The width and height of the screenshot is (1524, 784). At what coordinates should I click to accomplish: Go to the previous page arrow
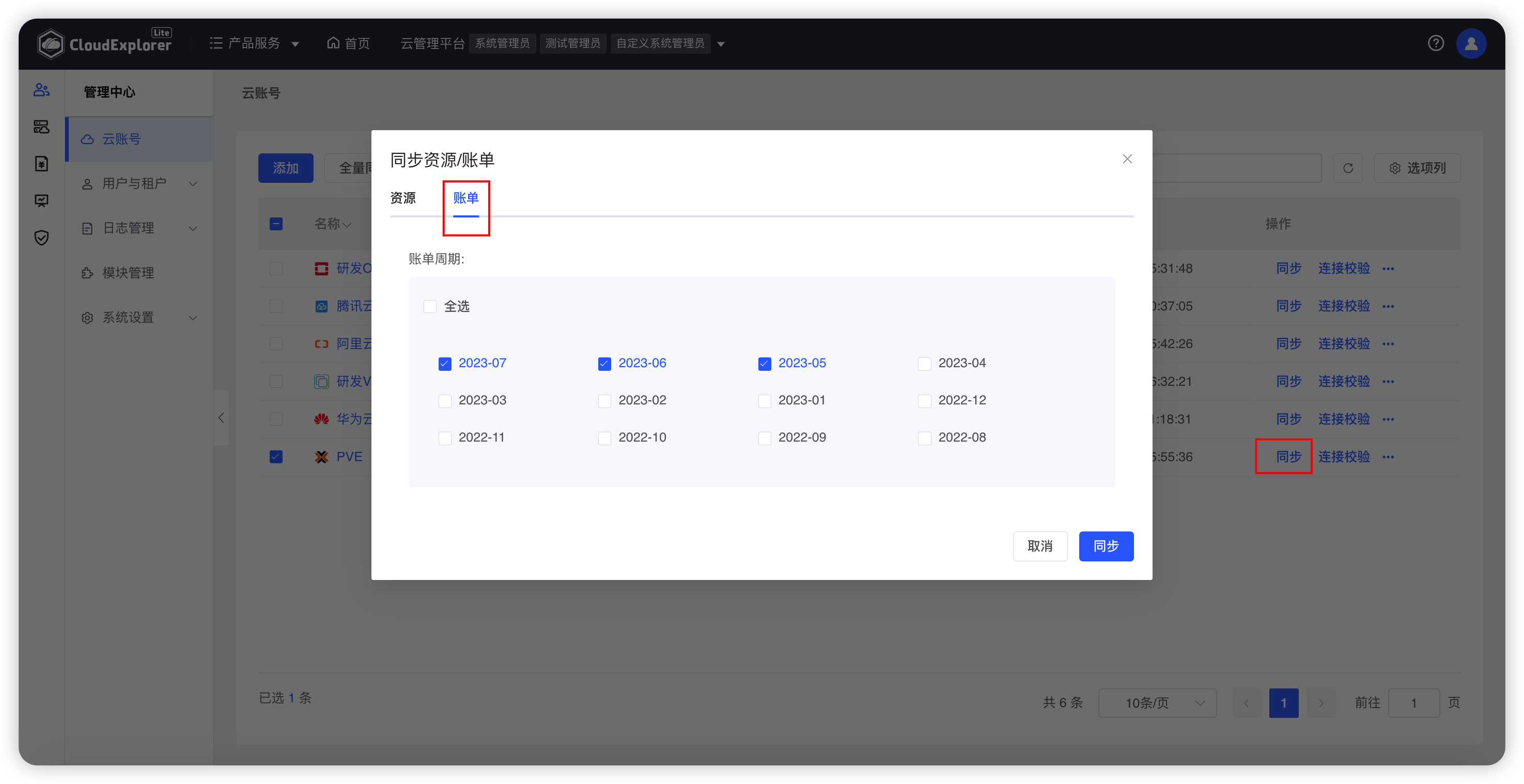[1247, 703]
